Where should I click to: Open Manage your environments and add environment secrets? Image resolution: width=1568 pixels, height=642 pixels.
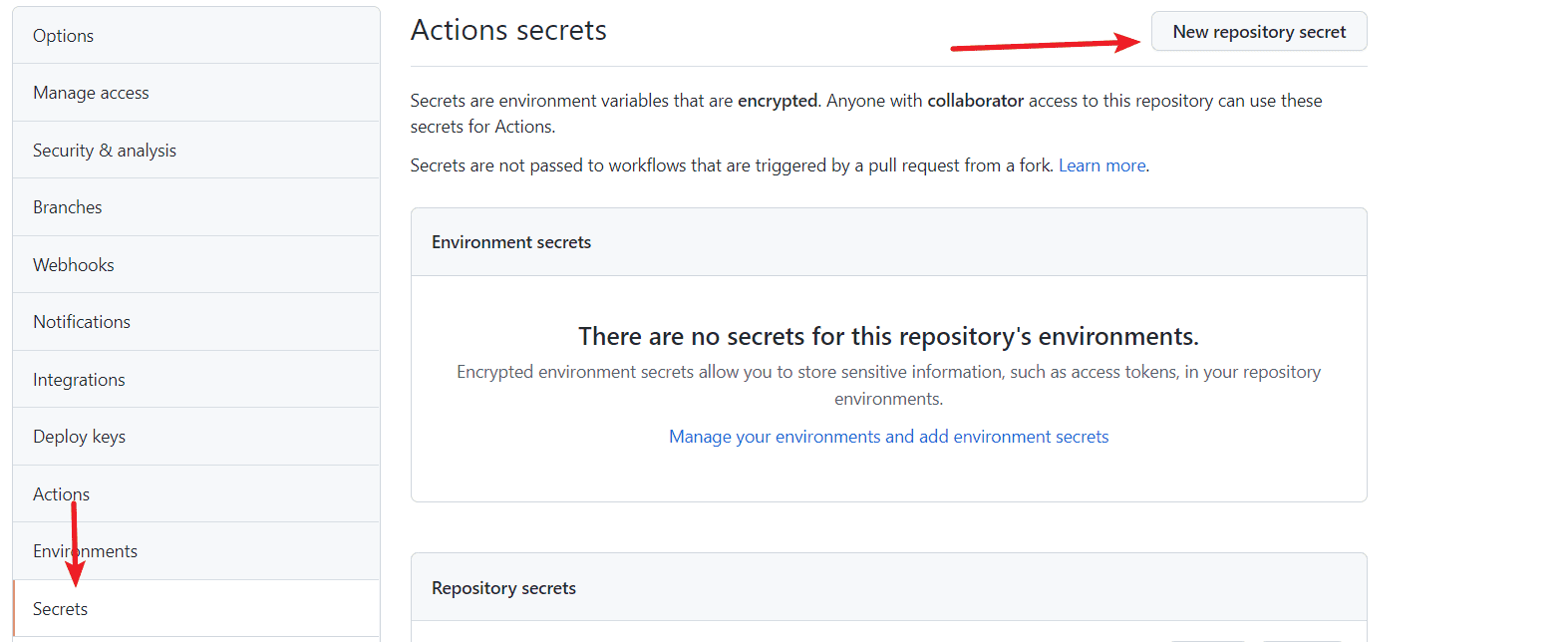point(888,436)
